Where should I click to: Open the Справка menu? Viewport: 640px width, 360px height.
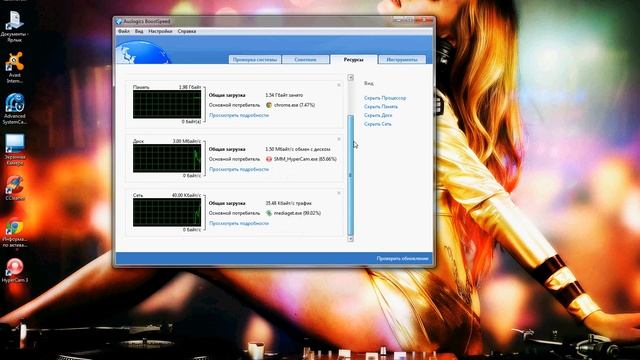[x=187, y=31]
